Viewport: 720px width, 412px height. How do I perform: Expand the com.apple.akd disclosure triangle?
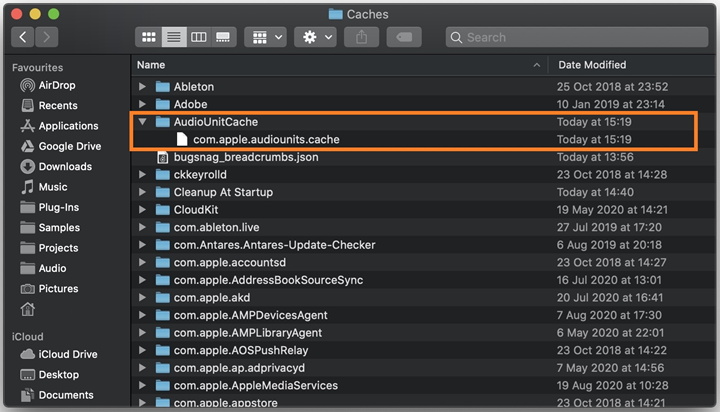142,298
